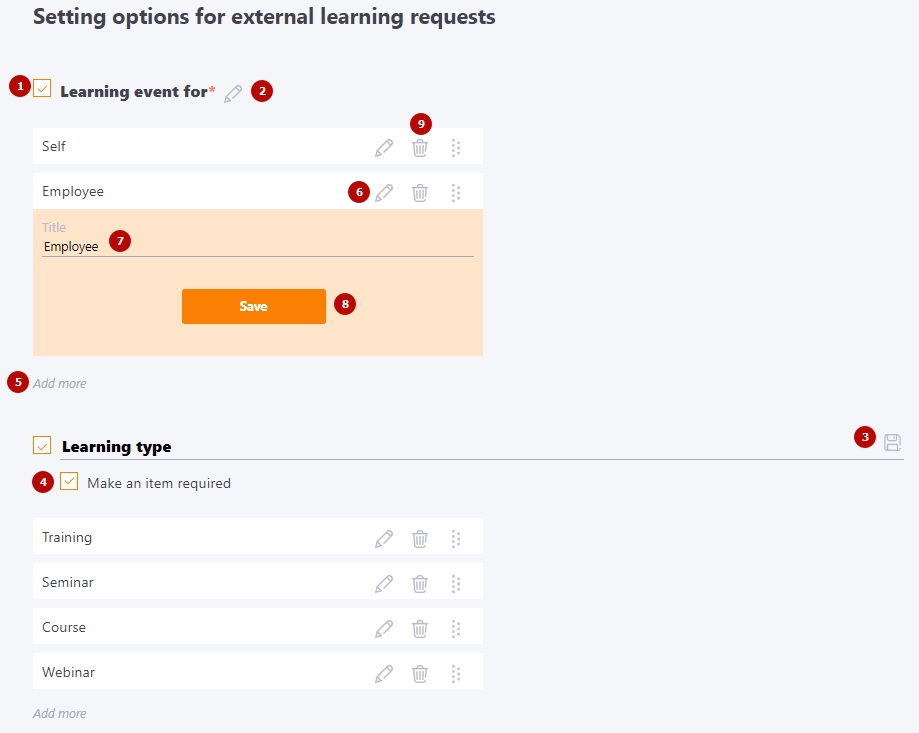Click the drag handle on Seminar row
The height and width of the screenshot is (733, 919).
click(x=455, y=584)
